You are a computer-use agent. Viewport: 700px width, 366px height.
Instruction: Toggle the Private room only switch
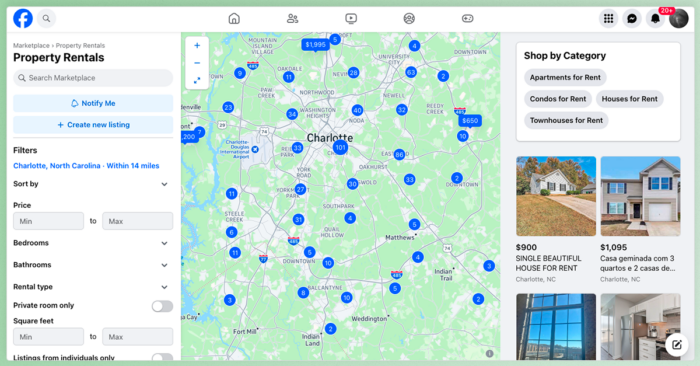[x=162, y=306]
